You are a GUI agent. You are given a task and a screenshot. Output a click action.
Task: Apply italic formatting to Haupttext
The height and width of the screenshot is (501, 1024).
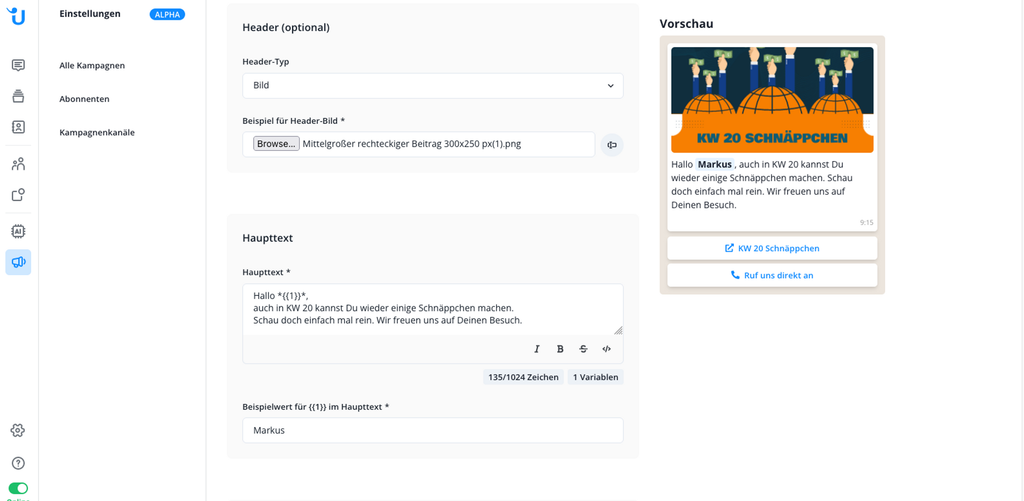[x=537, y=349]
